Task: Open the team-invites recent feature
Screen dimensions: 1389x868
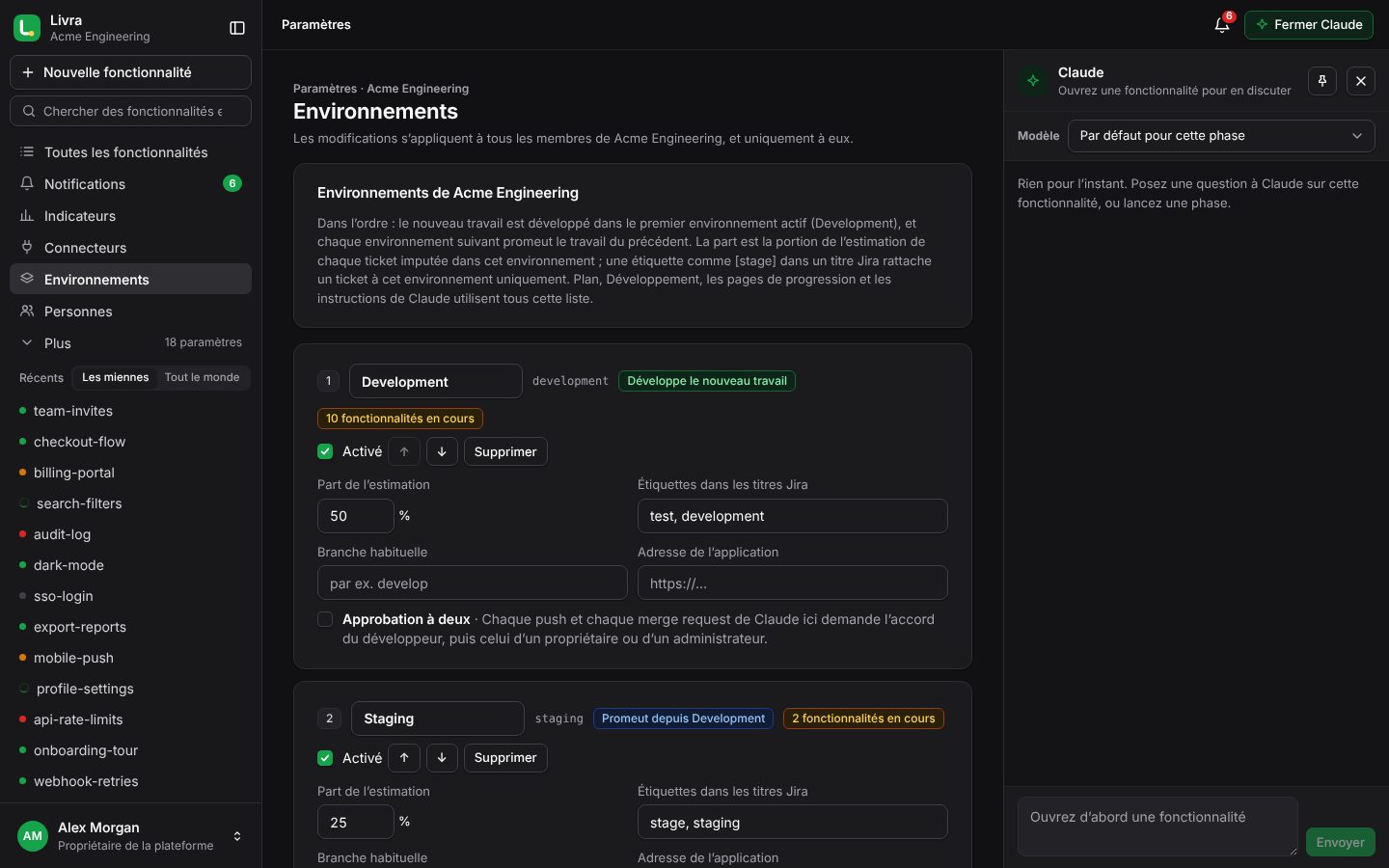Action: 130,411
